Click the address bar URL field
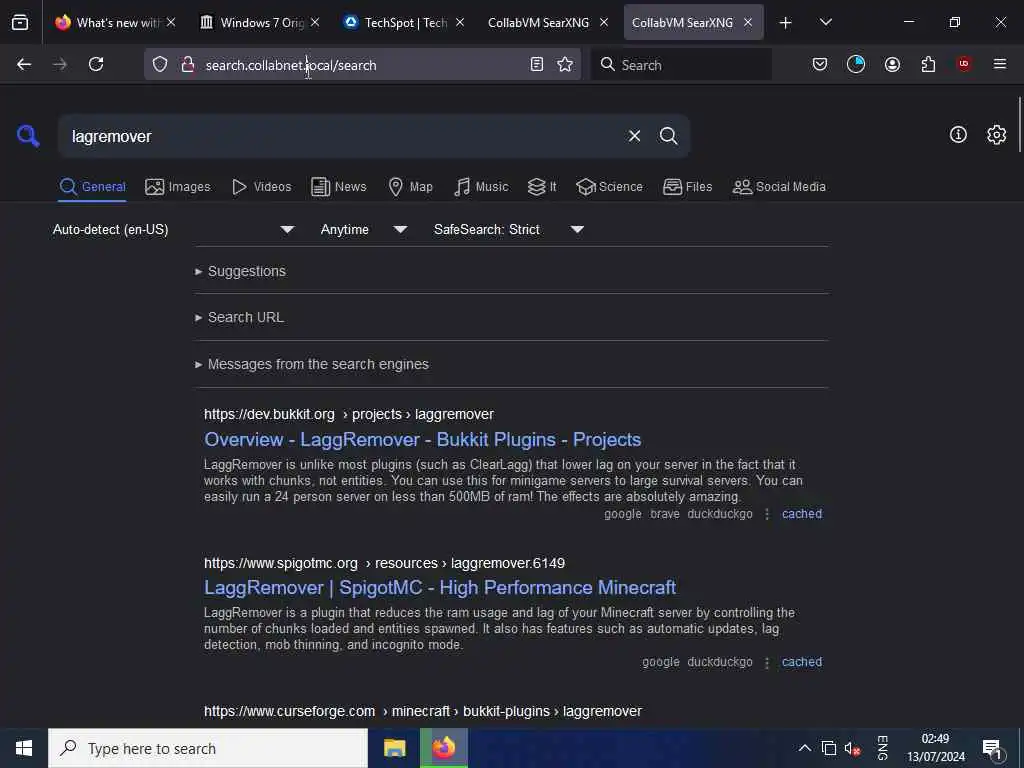The image size is (1024, 768). (x=362, y=65)
